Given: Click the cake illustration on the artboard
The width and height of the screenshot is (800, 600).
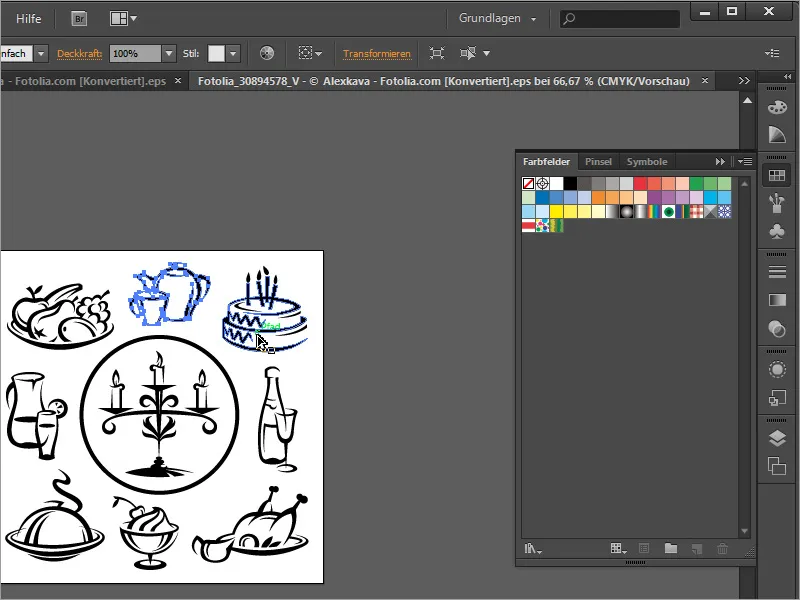Looking at the screenshot, I should pos(265,310).
